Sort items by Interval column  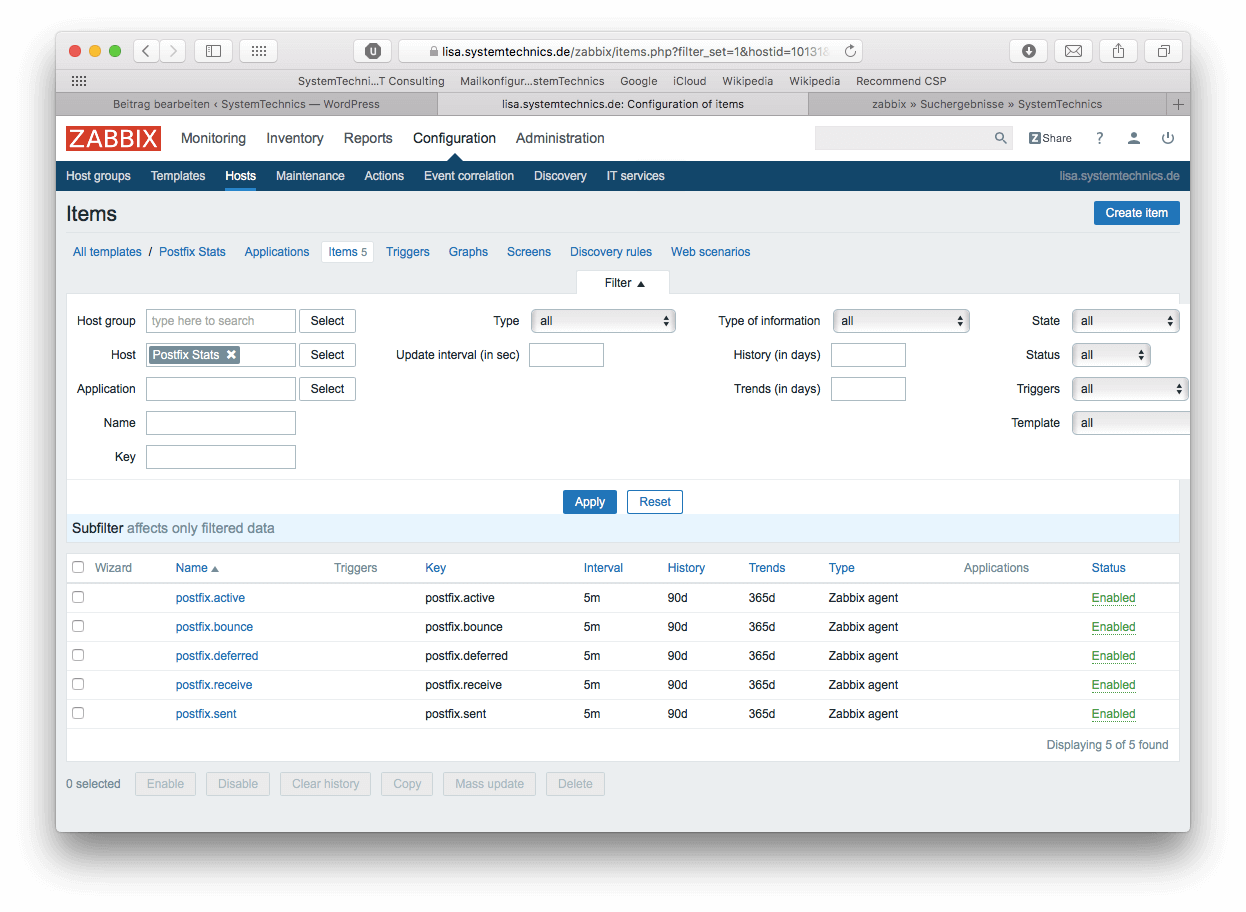pos(603,568)
